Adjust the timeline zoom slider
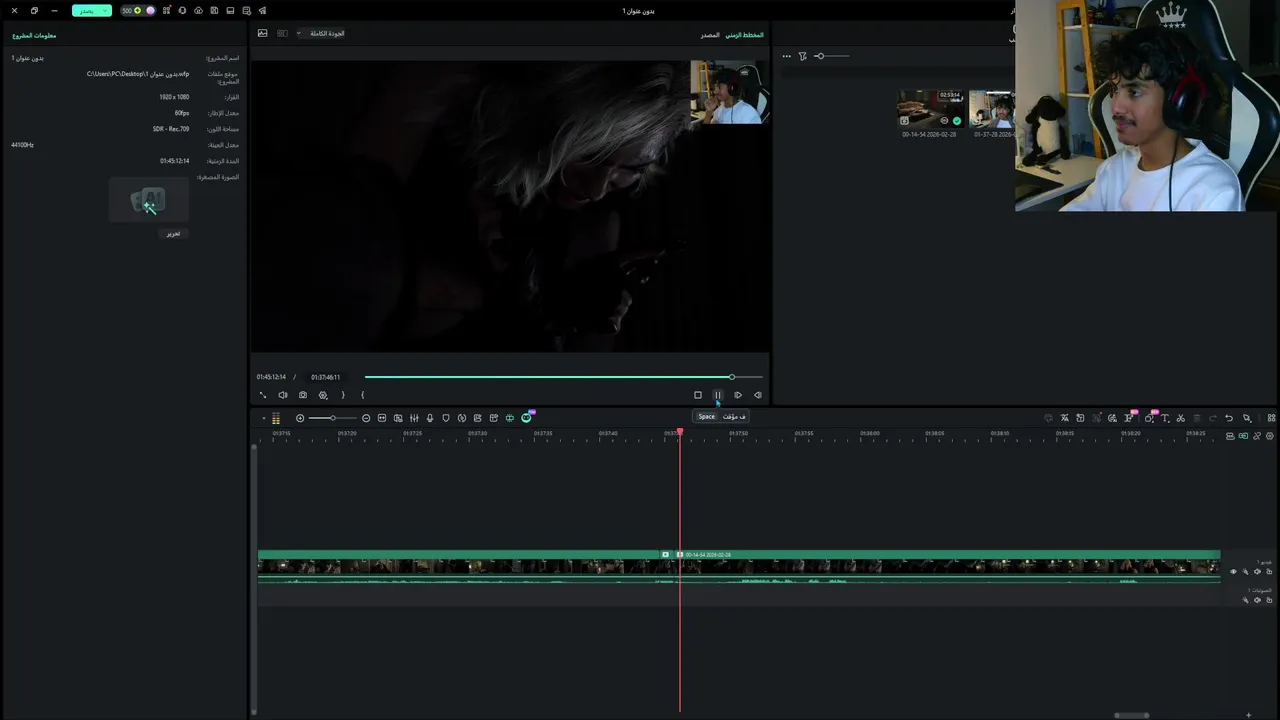 (x=333, y=418)
